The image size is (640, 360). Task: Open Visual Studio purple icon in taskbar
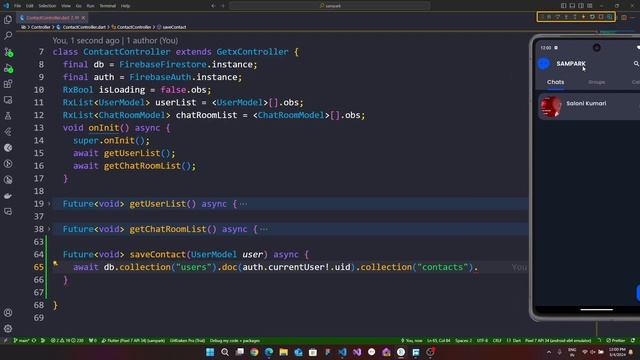click(357, 352)
